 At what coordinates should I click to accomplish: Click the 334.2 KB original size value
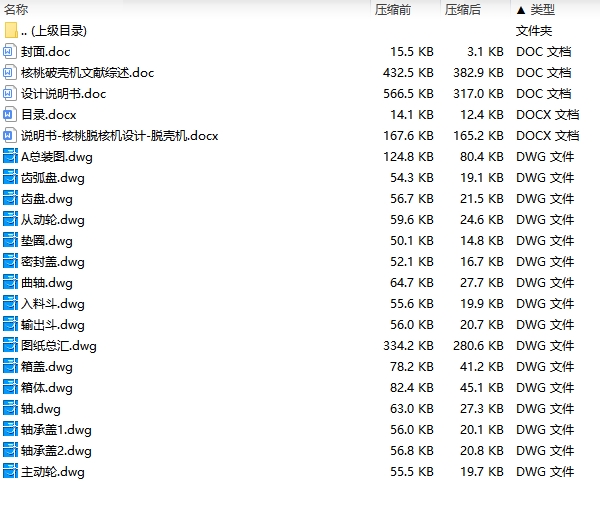(408, 346)
